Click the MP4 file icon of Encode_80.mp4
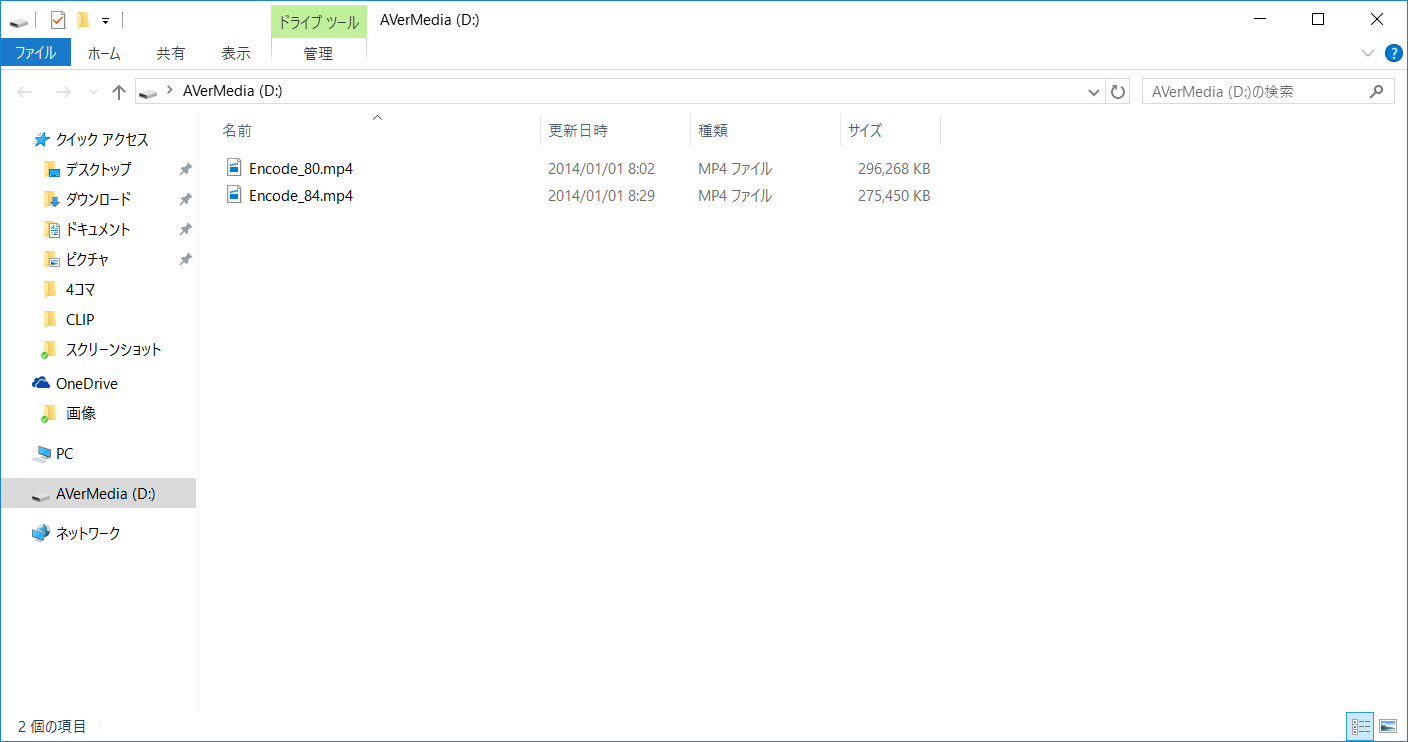This screenshot has height=742, width=1408. point(234,167)
